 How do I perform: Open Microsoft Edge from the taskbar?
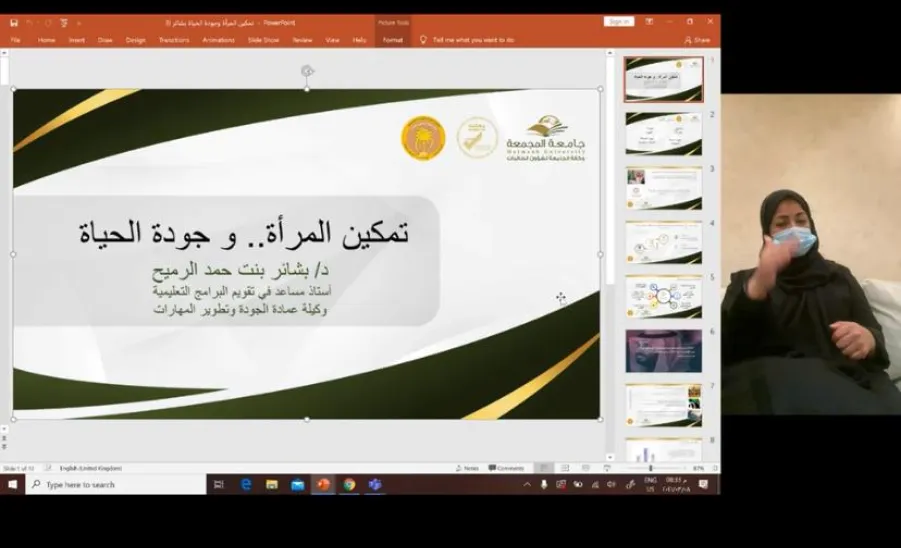(246, 485)
